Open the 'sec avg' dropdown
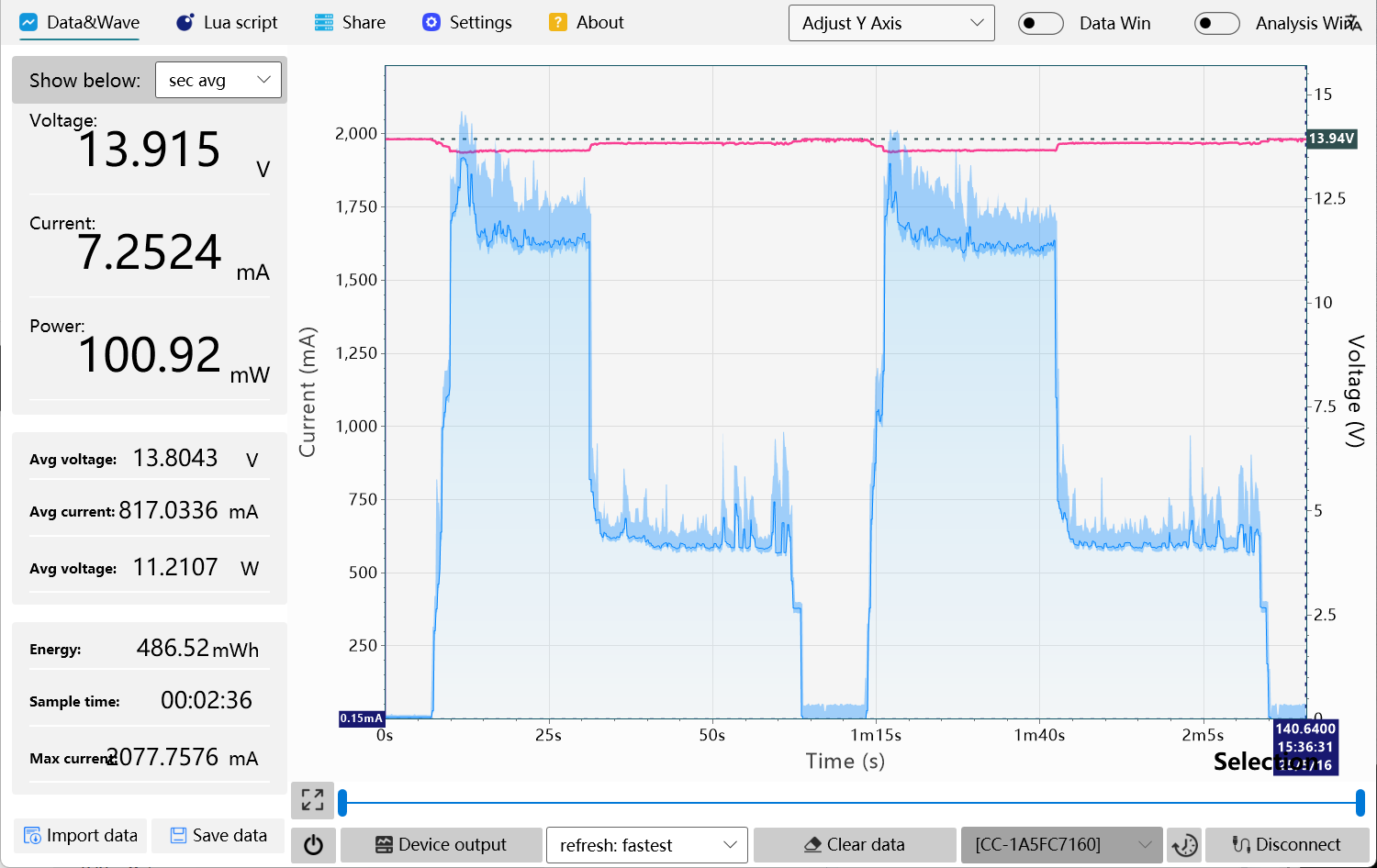The width and height of the screenshot is (1377, 868). (x=218, y=81)
